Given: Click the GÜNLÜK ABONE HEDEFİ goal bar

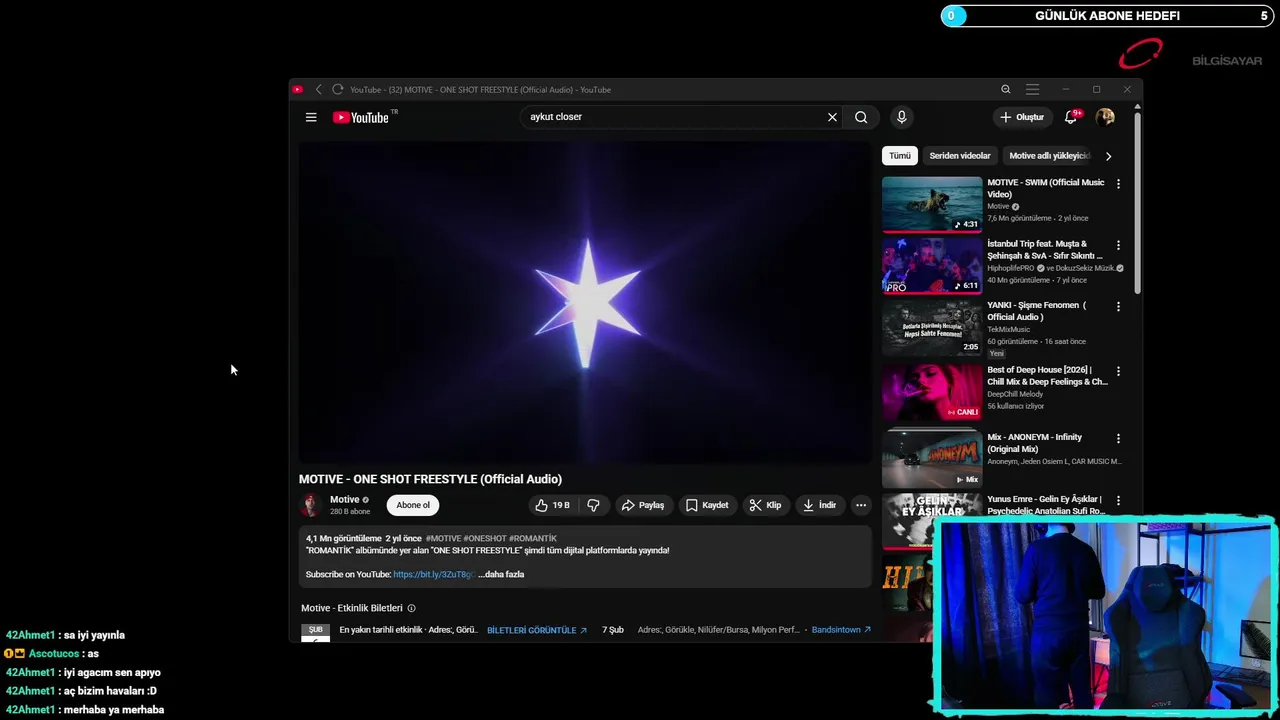Looking at the screenshot, I should click(1108, 16).
